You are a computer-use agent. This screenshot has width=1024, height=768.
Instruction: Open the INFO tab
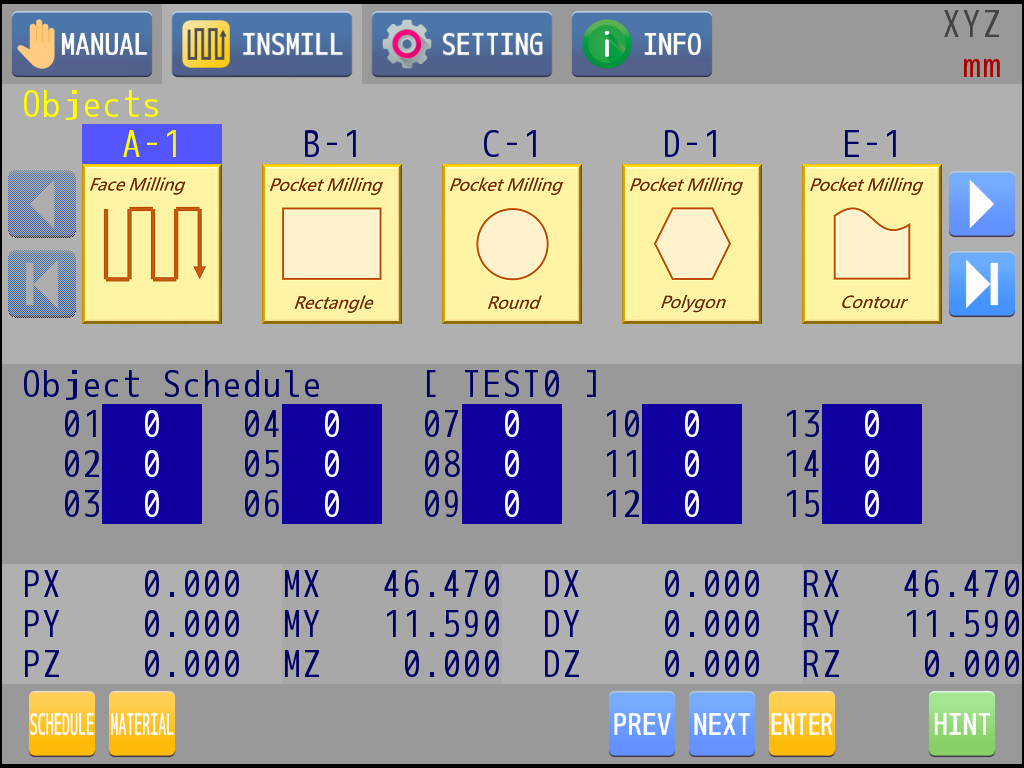click(x=642, y=45)
